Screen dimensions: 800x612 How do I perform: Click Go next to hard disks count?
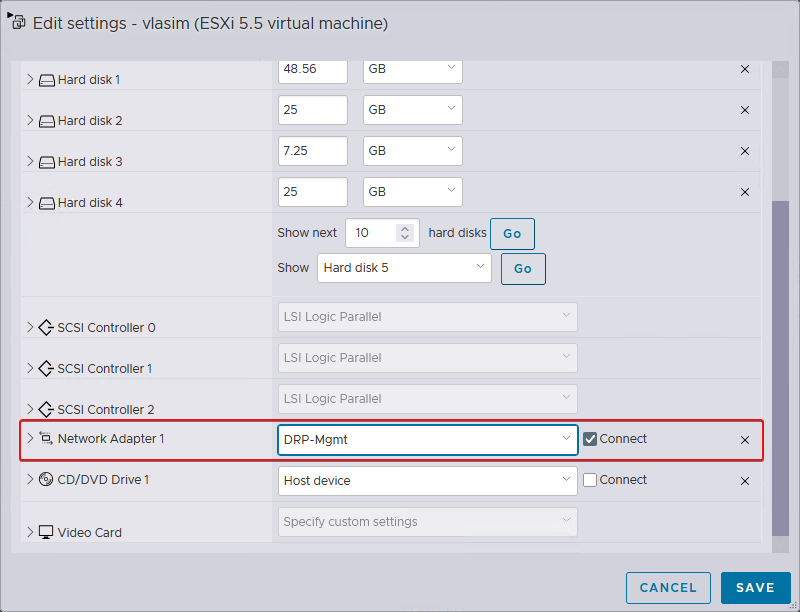click(512, 234)
